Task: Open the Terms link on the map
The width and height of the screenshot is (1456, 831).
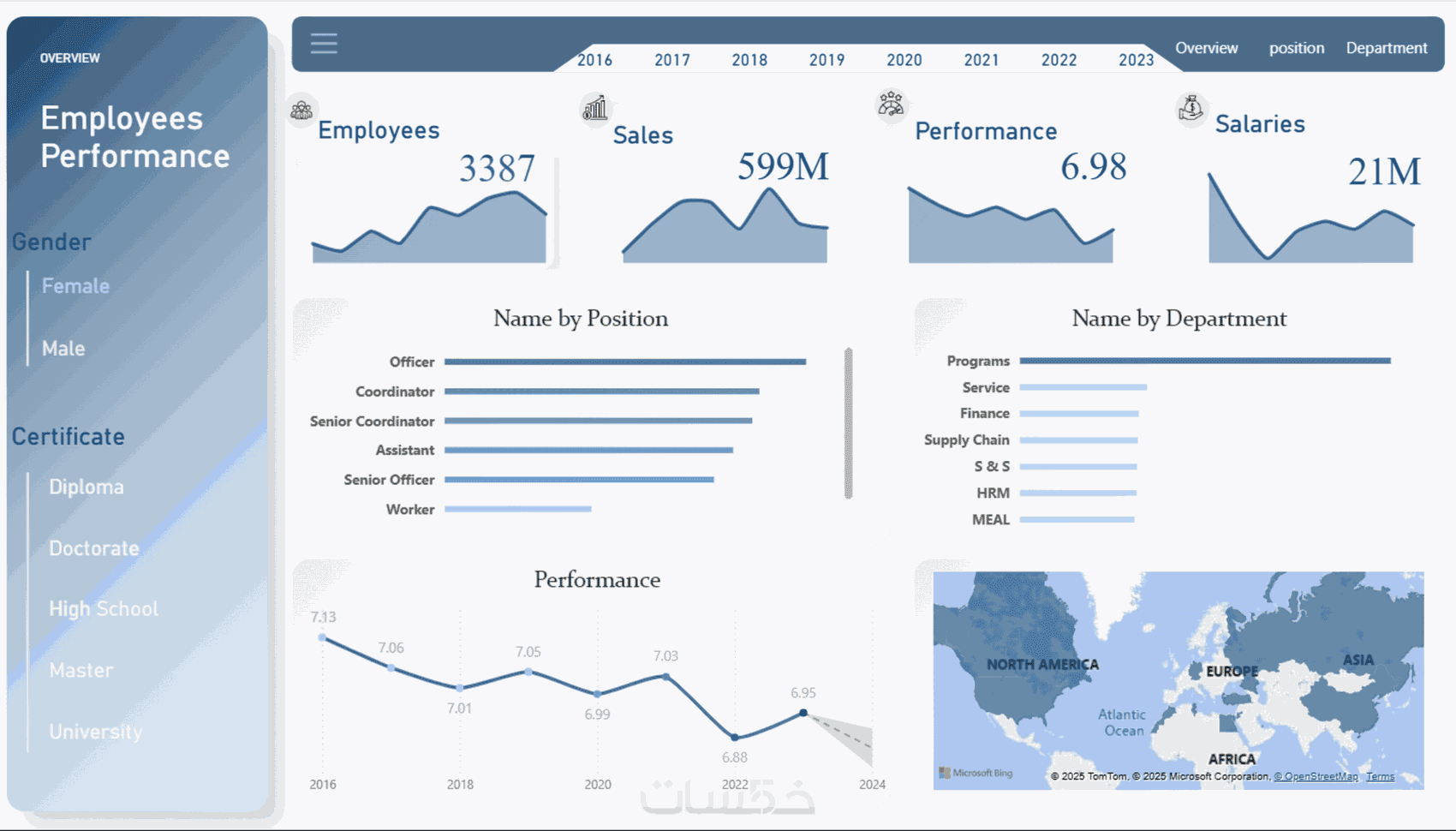Action: coord(1381,777)
